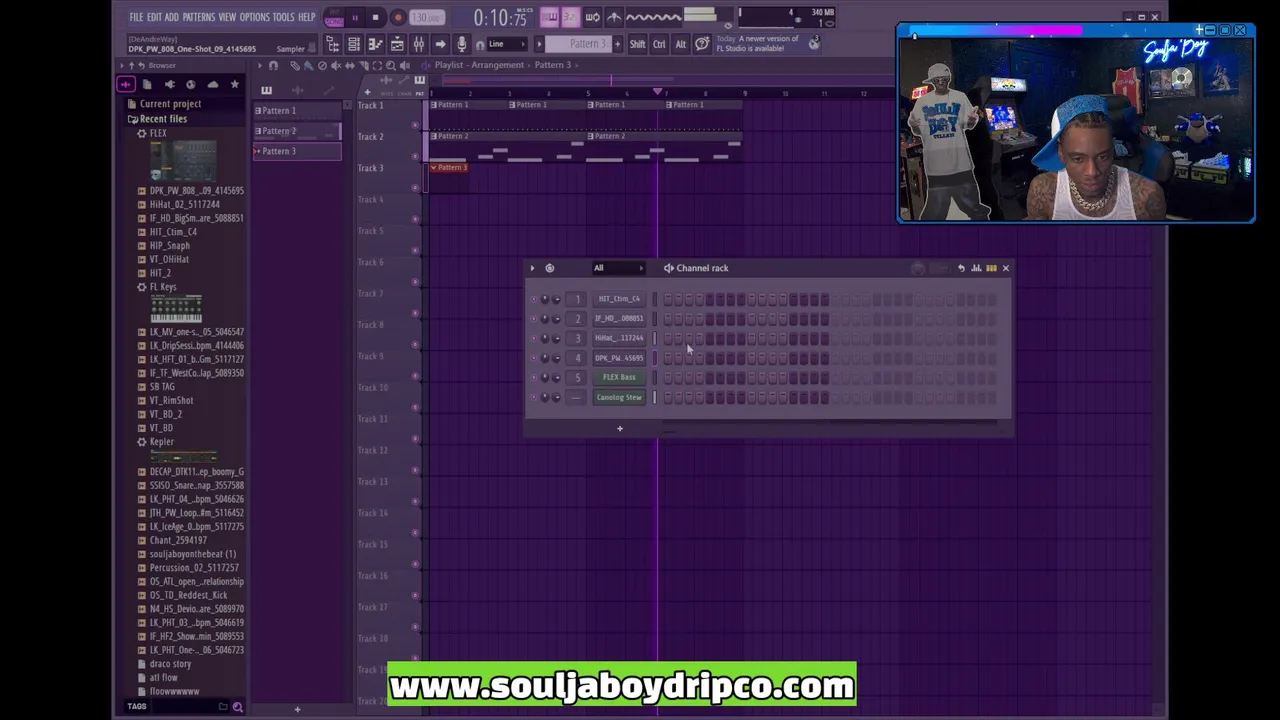This screenshot has height=720, width=1280.
Task: Select the browser cloud tab icon
Action: 213,85
